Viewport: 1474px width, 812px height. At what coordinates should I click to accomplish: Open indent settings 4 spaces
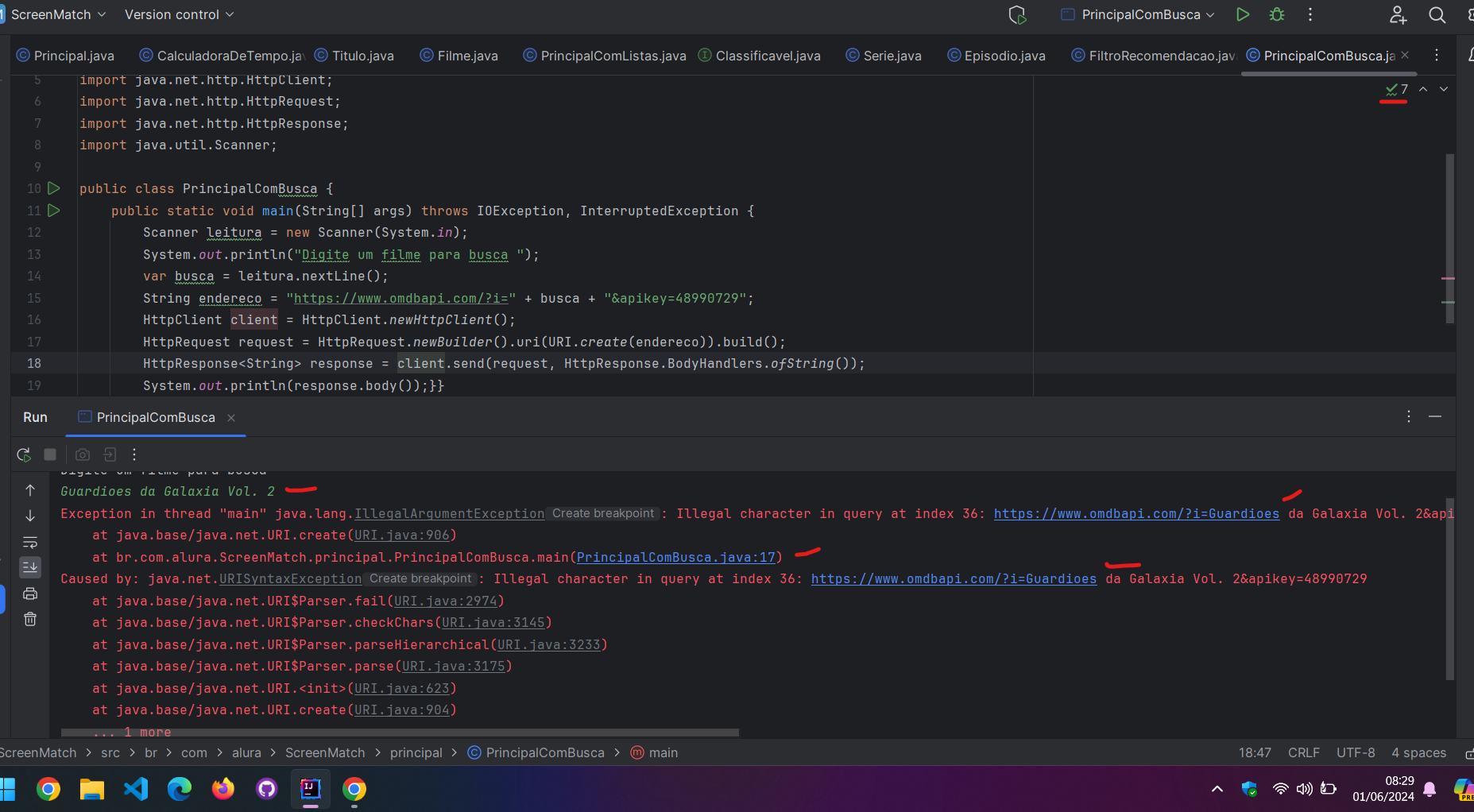coord(1418,752)
